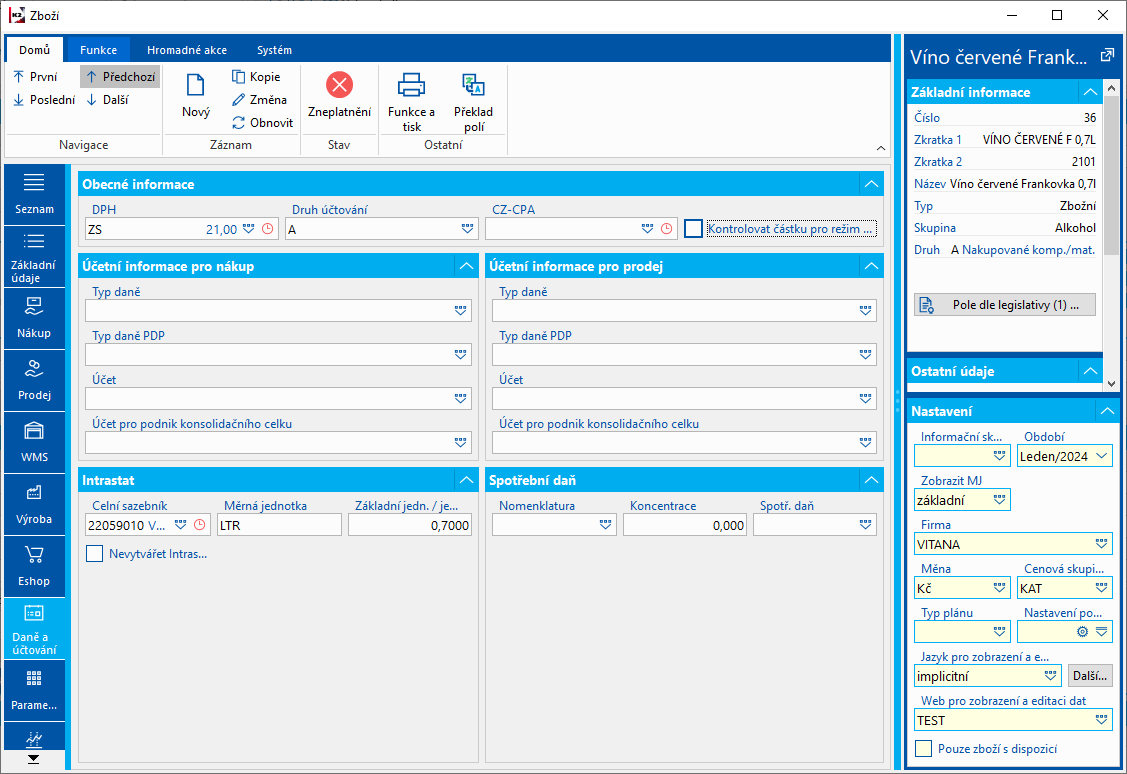
Task: Open the Web pro zobrazení TEST dropdown
Action: tap(1101, 719)
